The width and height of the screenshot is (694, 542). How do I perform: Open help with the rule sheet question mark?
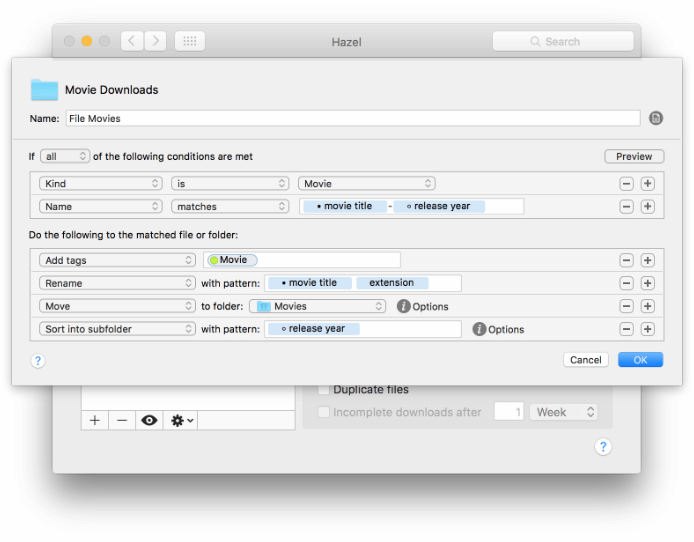coord(38,361)
